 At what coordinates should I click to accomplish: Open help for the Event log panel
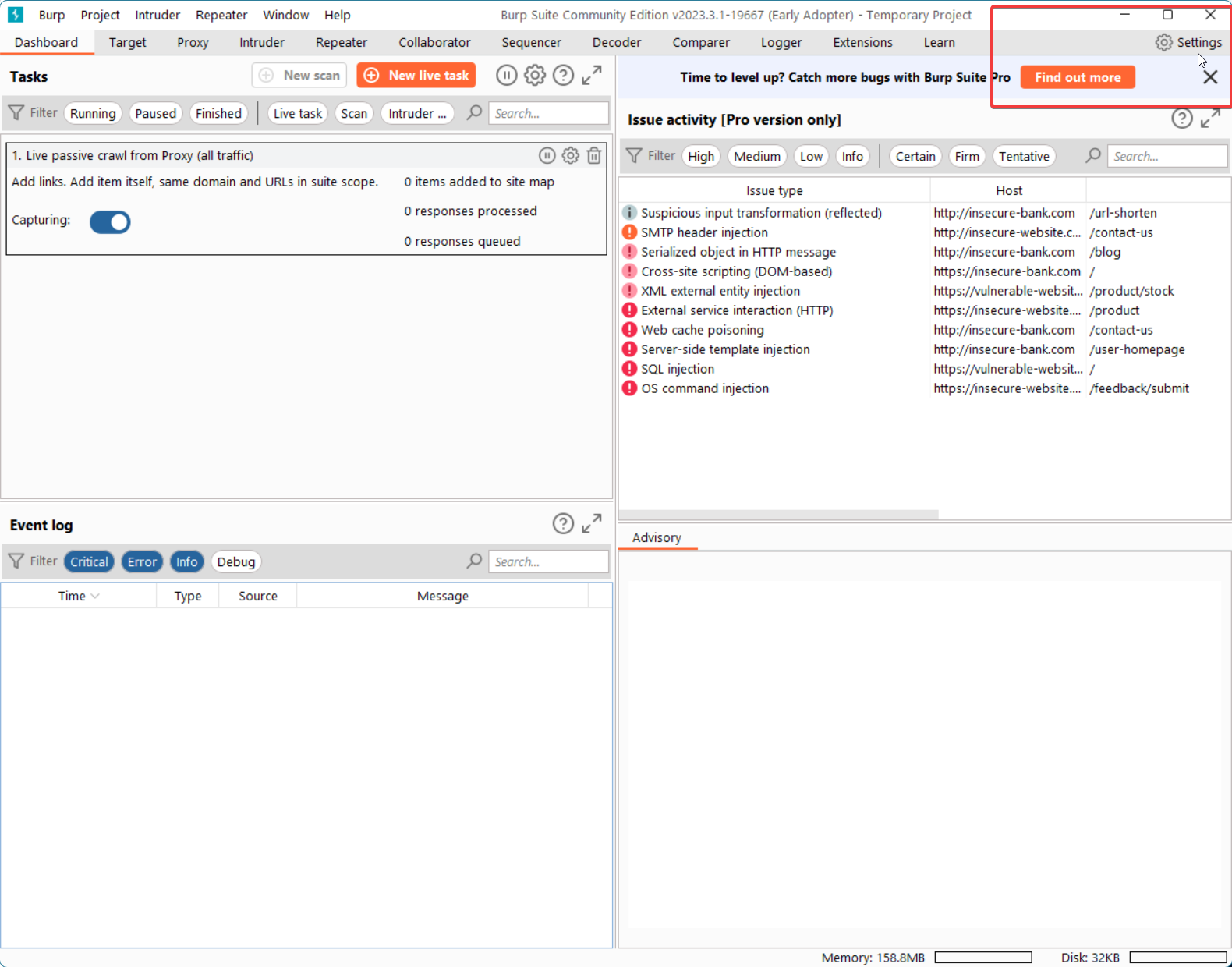[563, 524]
